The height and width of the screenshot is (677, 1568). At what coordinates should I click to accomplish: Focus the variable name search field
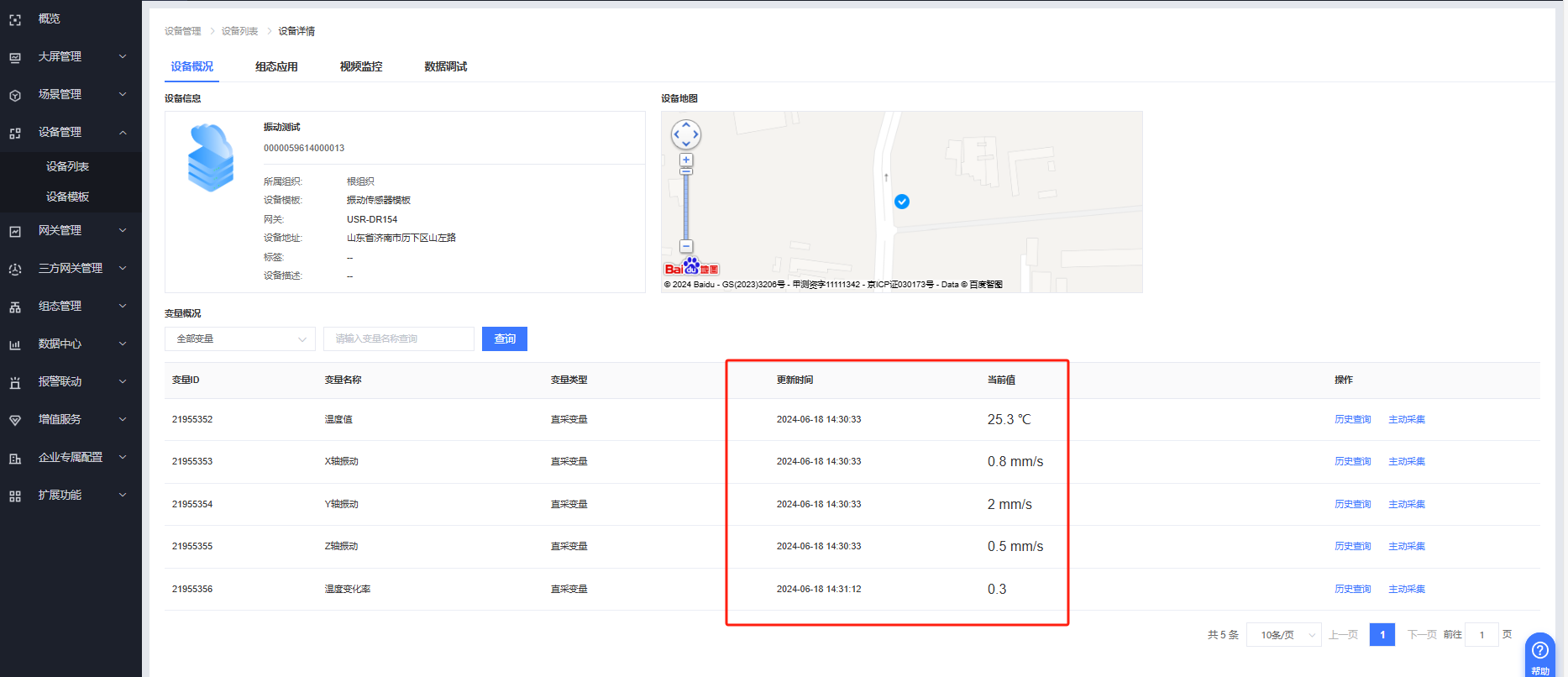click(399, 338)
